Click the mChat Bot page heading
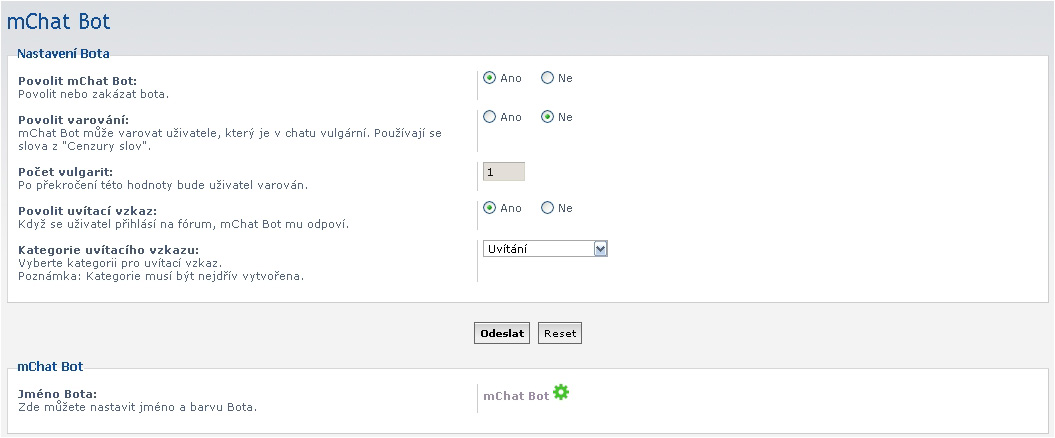Screen dimensions: 1055x438 pyautogui.click(x=58, y=22)
